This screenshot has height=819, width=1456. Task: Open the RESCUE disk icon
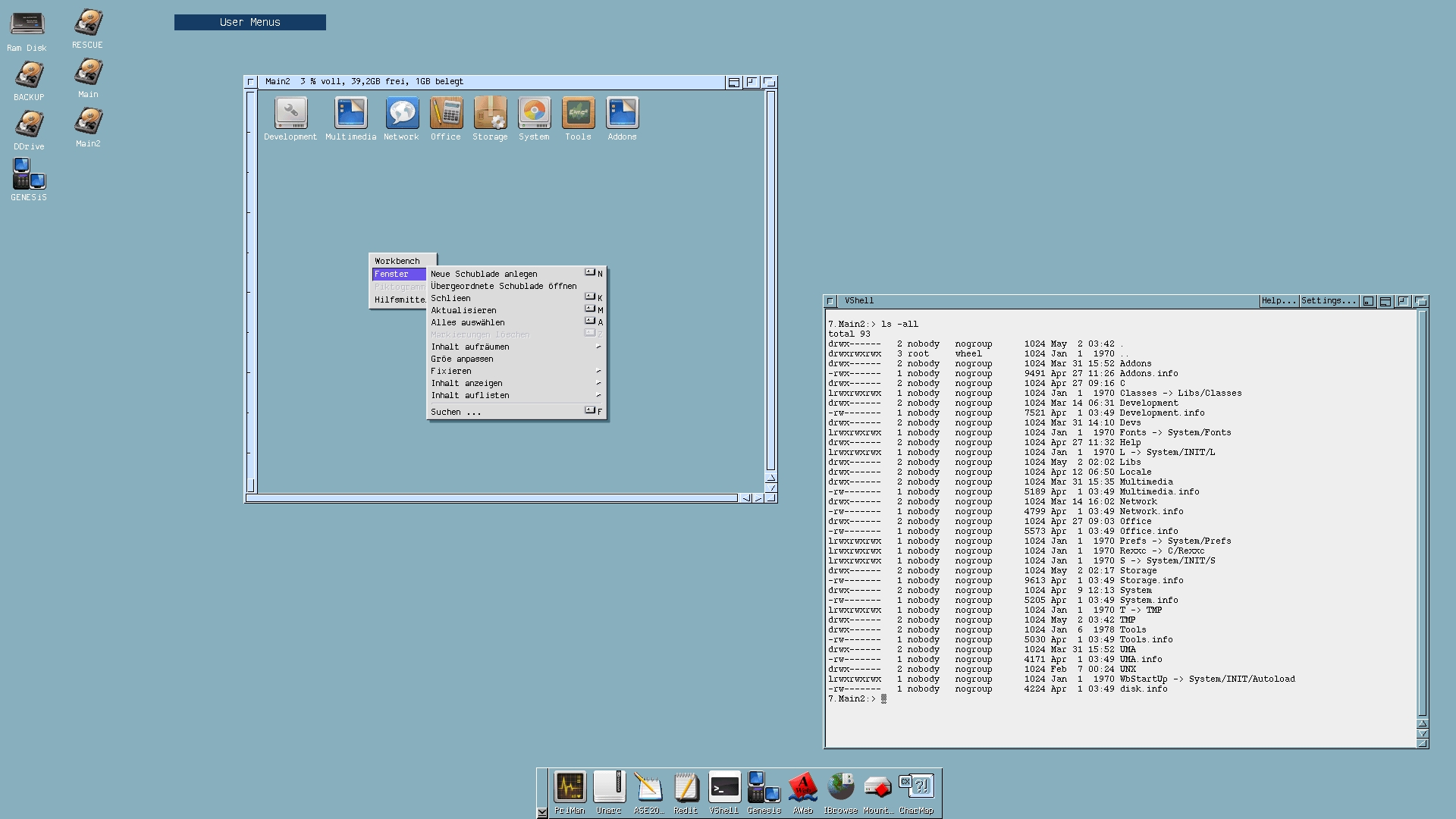click(88, 24)
